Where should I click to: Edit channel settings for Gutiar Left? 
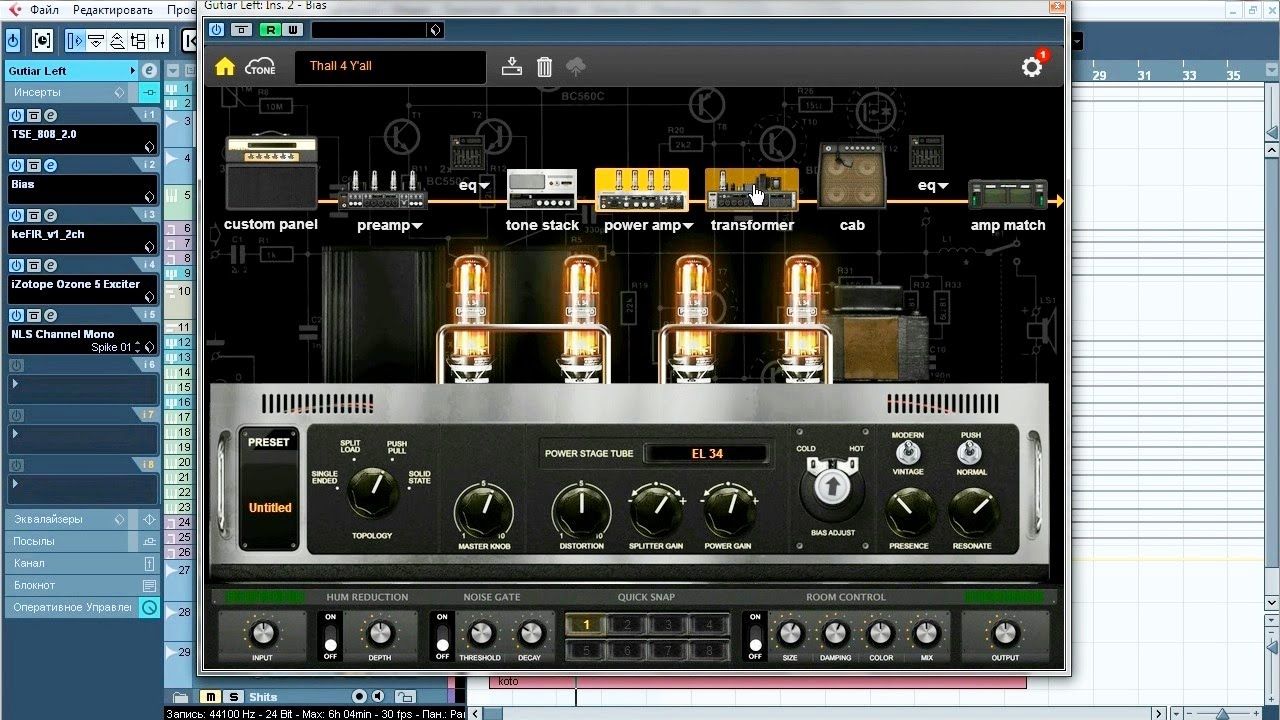pyautogui.click(x=149, y=71)
